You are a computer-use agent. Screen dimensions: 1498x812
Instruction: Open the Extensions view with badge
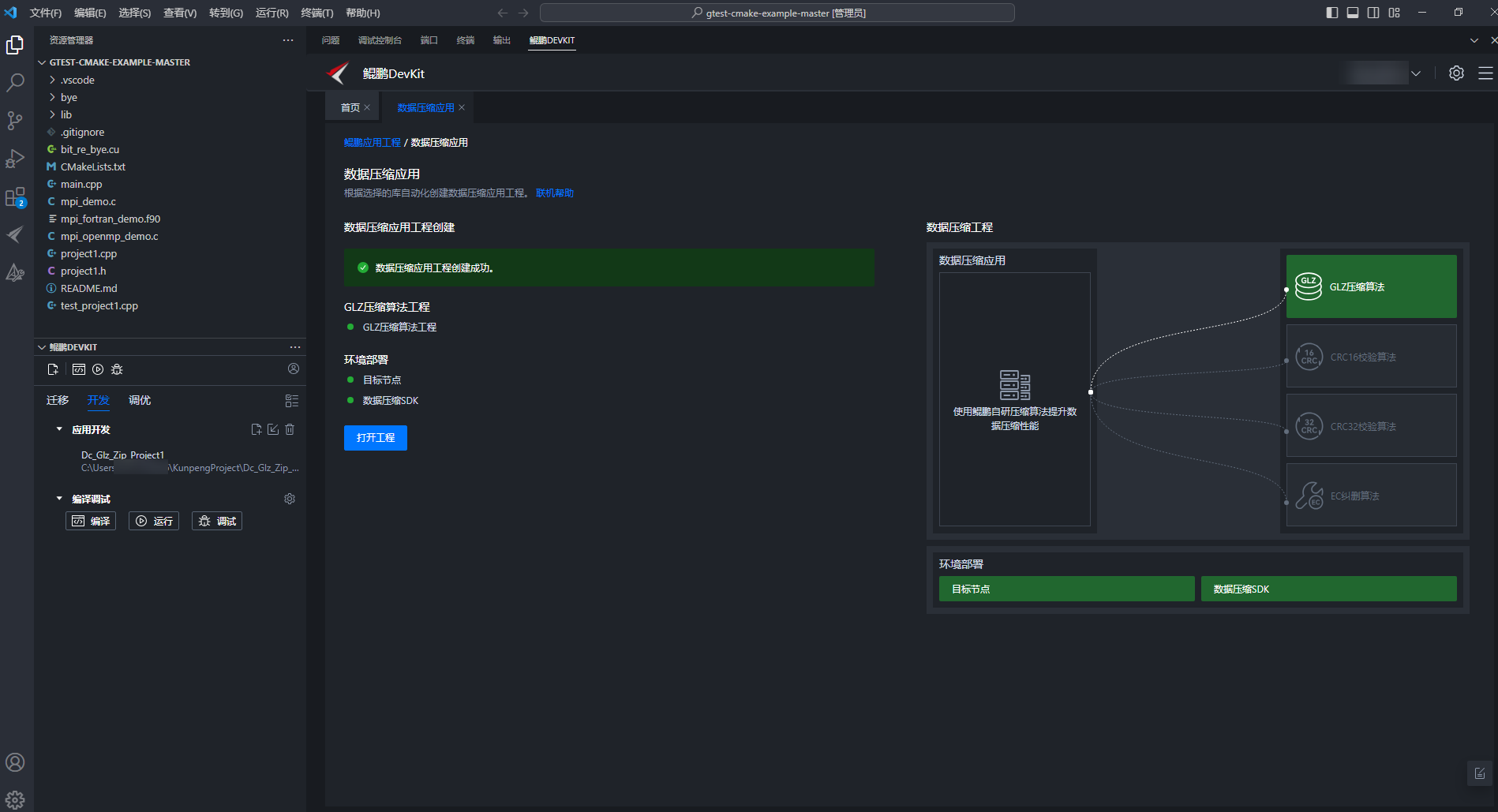[15, 196]
